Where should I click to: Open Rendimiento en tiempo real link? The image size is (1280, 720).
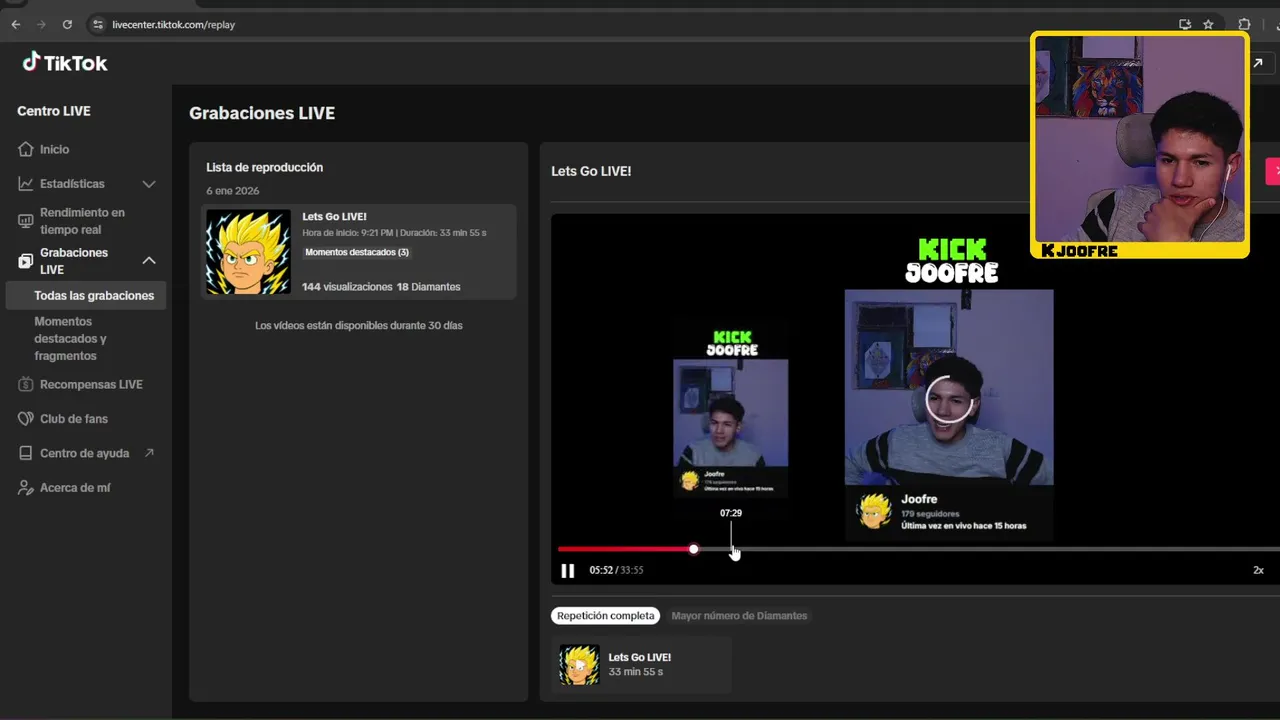pyautogui.click(x=82, y=221)
